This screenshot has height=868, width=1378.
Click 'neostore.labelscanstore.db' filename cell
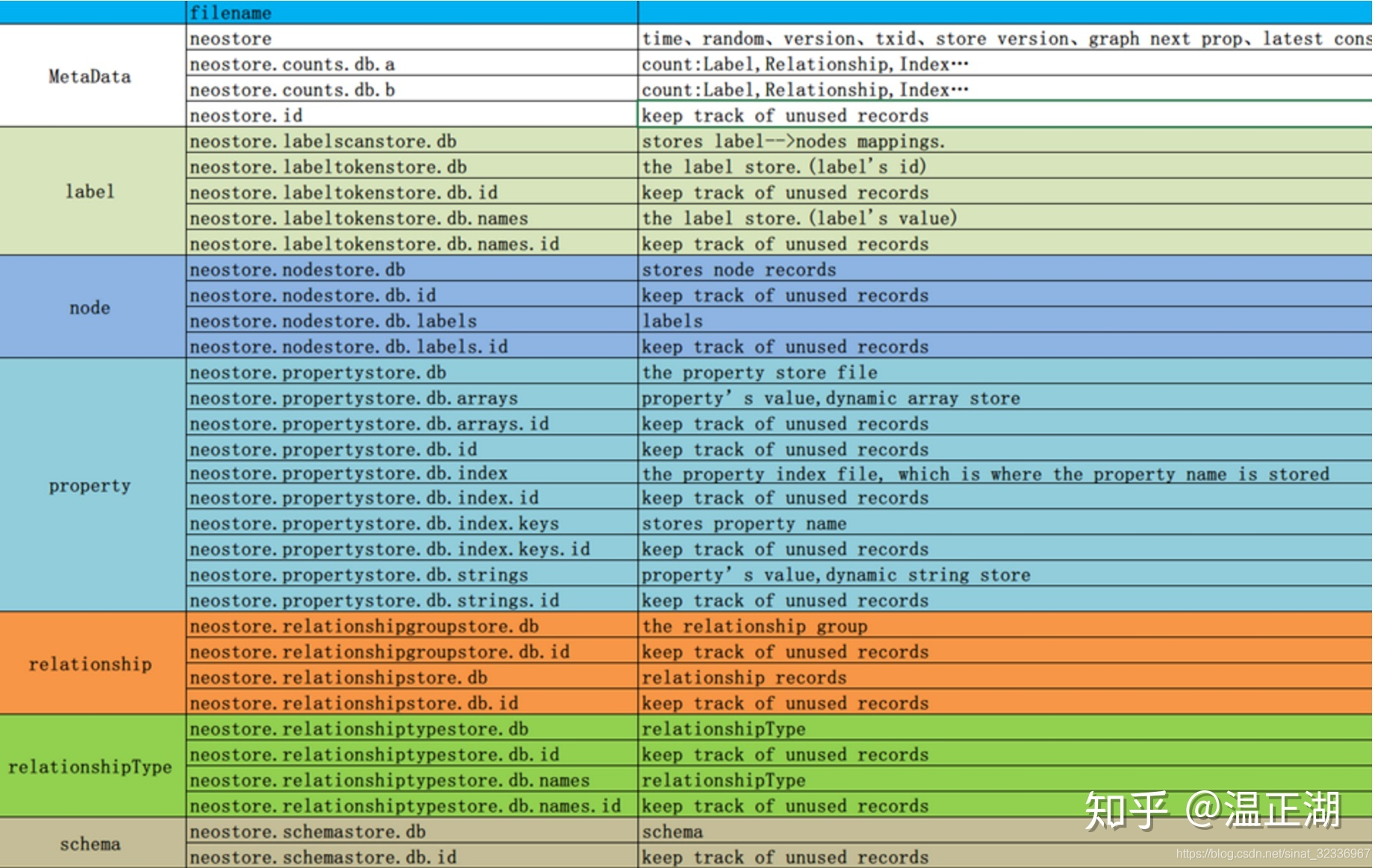(x=412, y=140)
